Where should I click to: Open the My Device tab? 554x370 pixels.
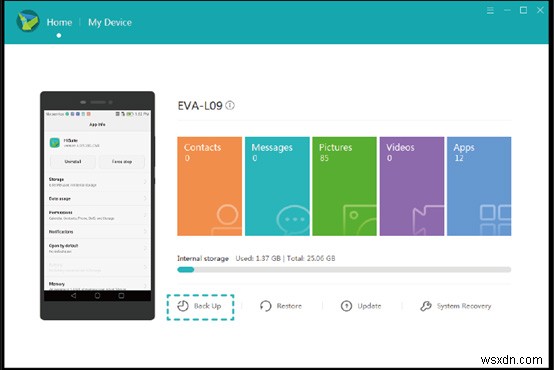[110, 22]
